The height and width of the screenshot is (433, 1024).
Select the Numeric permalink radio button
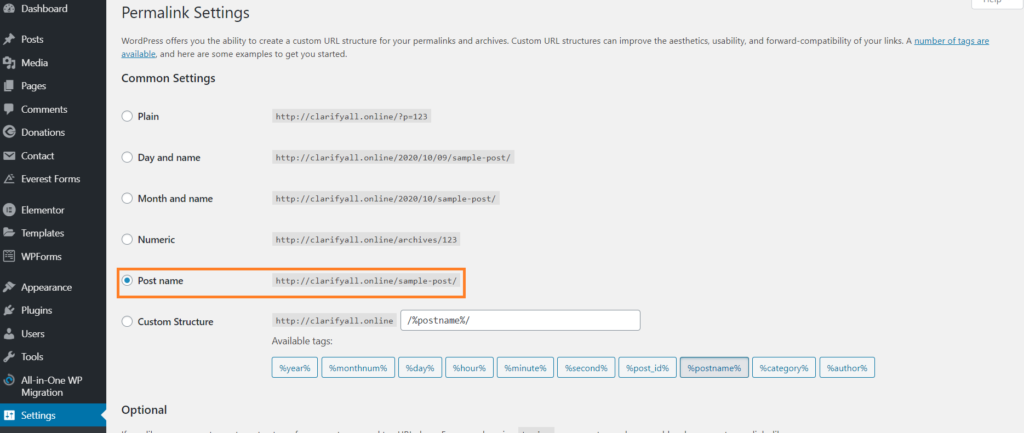[x=127, y=240]
